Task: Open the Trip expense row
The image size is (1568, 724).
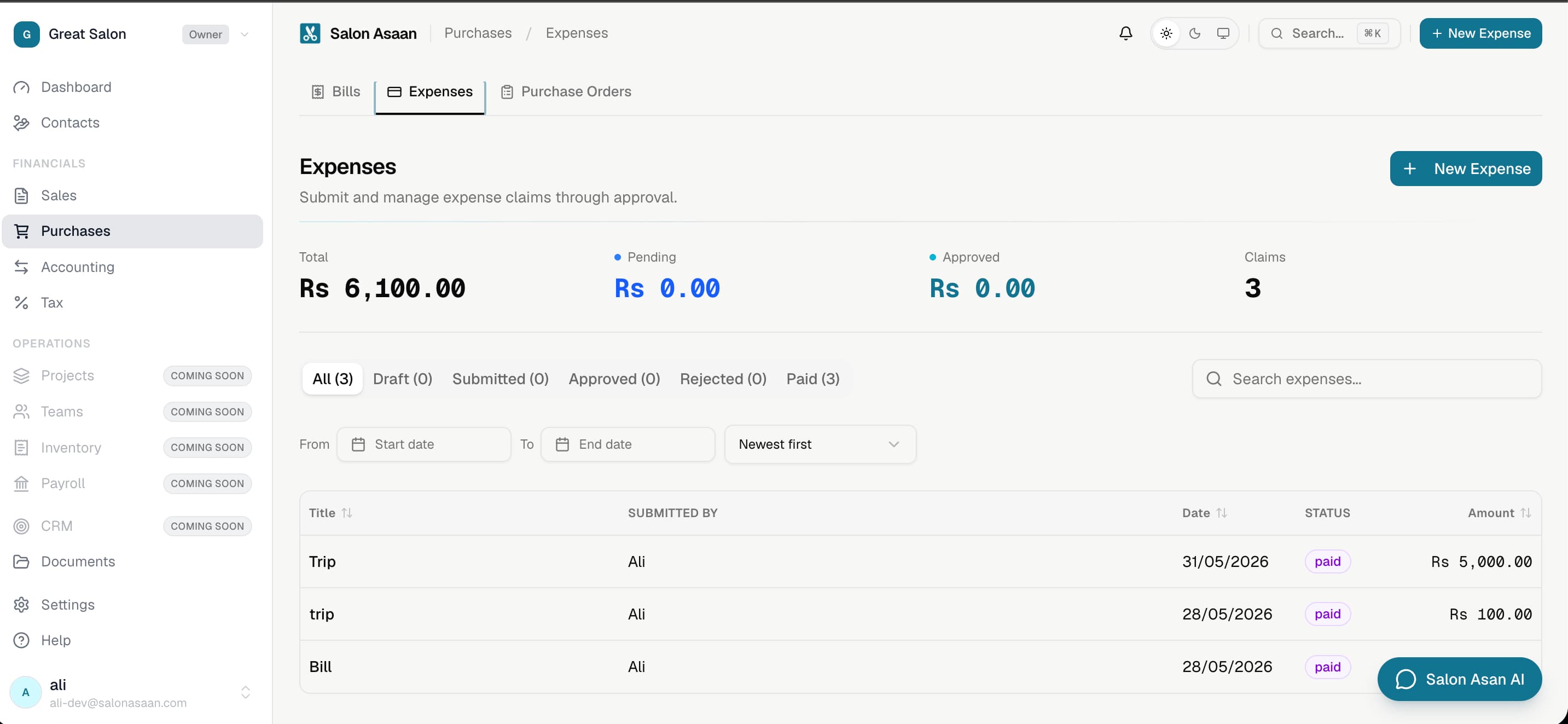Action: tap(920, 561)
